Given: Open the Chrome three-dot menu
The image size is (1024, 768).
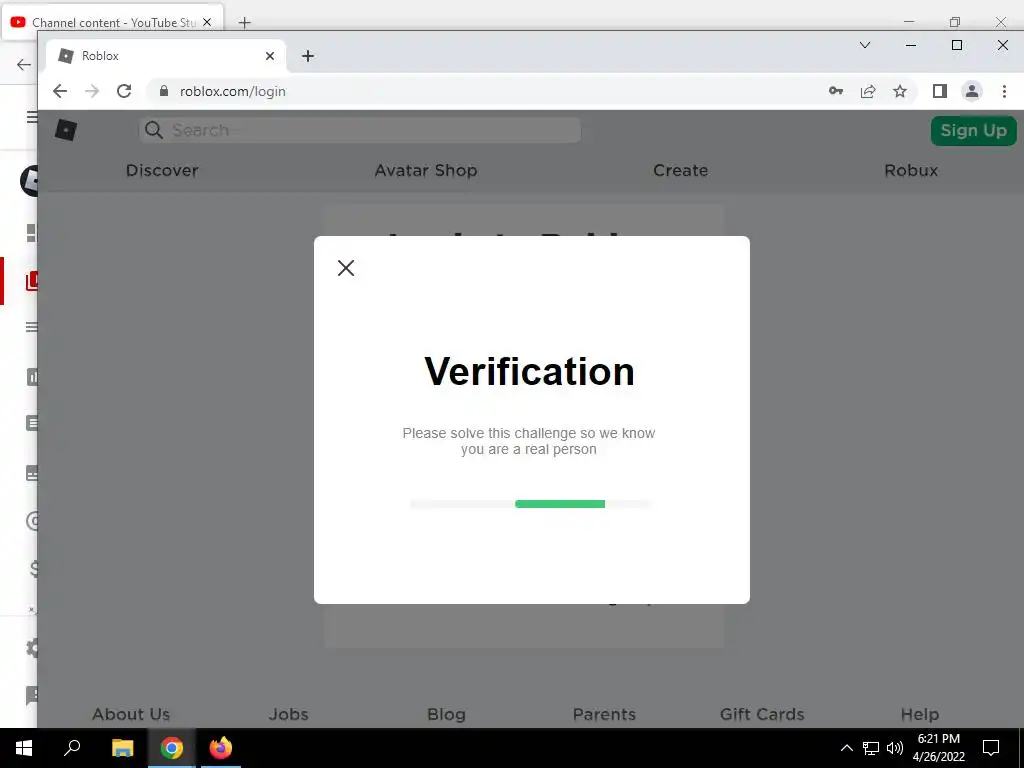Looking at the screenshot, I should pos(1004,91).
